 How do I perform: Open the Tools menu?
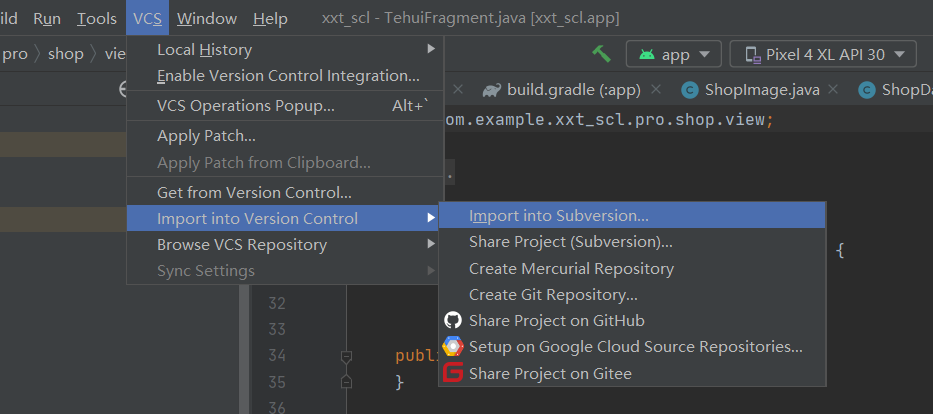point(97,18)
